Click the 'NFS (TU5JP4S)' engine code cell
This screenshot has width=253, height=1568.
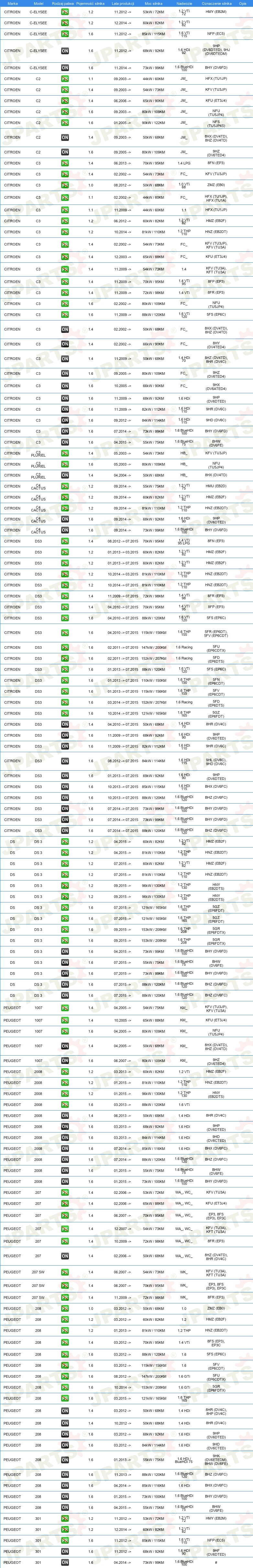(216, 123)
